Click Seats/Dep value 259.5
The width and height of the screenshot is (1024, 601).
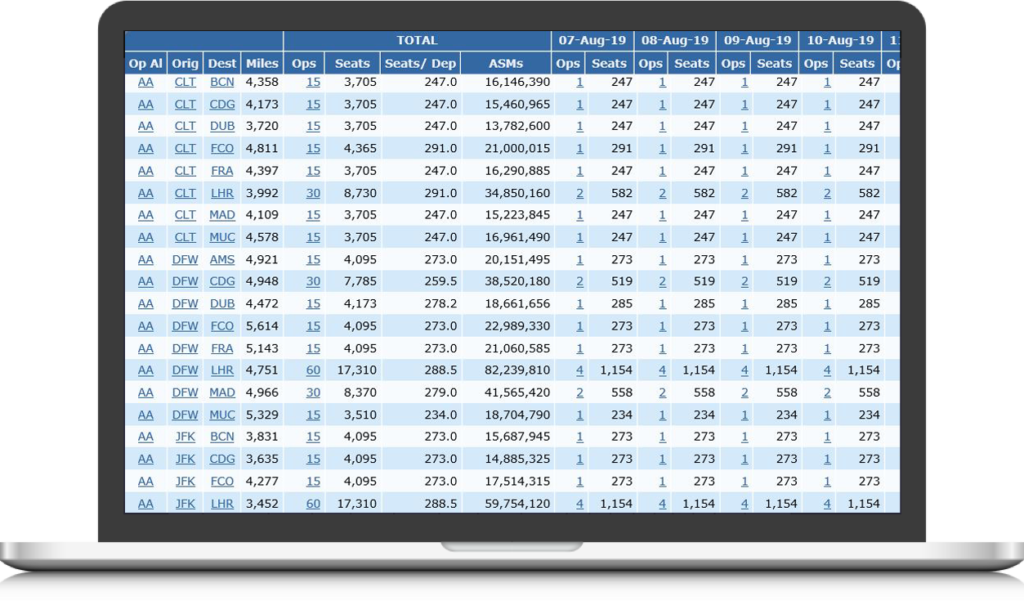coord(440,282)
